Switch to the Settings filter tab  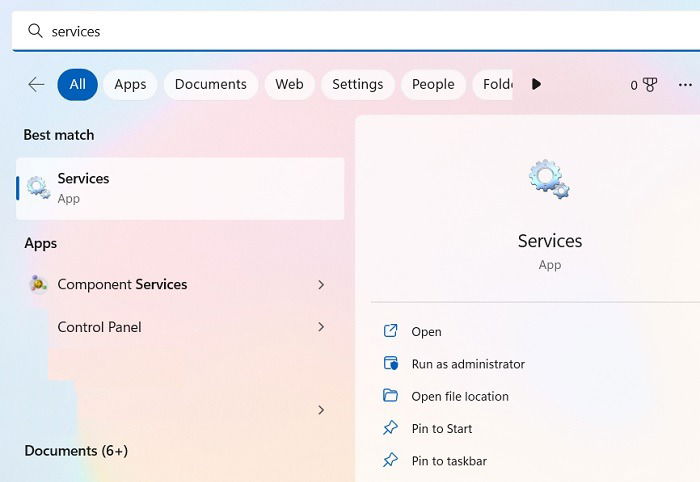coord(358,84)
